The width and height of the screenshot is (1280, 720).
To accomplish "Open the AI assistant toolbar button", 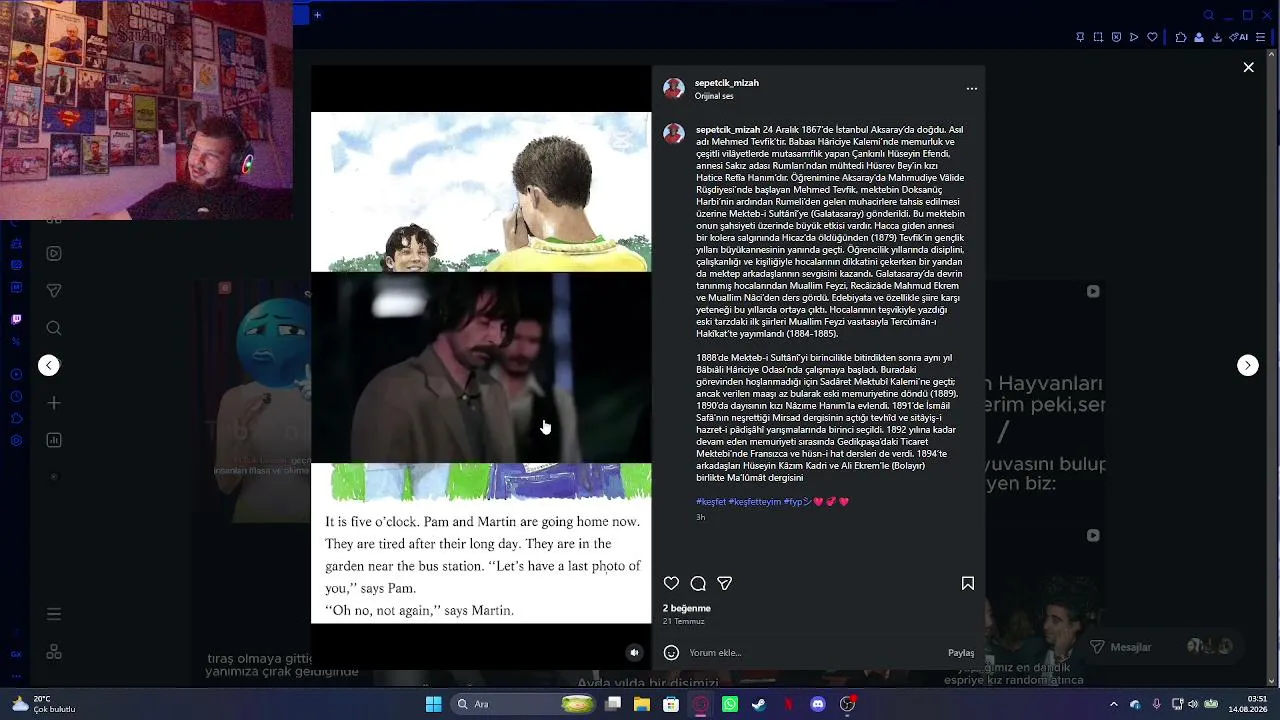I will tap(1239, 37).
